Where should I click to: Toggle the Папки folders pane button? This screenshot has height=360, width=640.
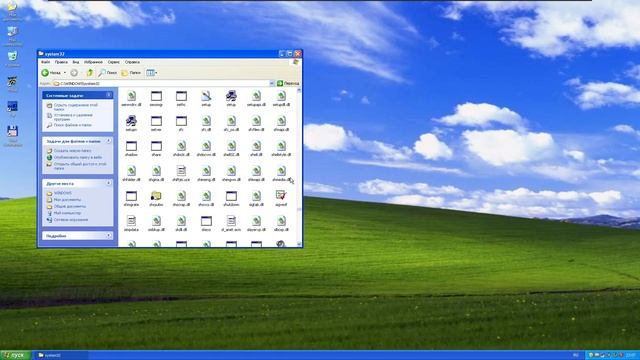[x=131, y=73]
